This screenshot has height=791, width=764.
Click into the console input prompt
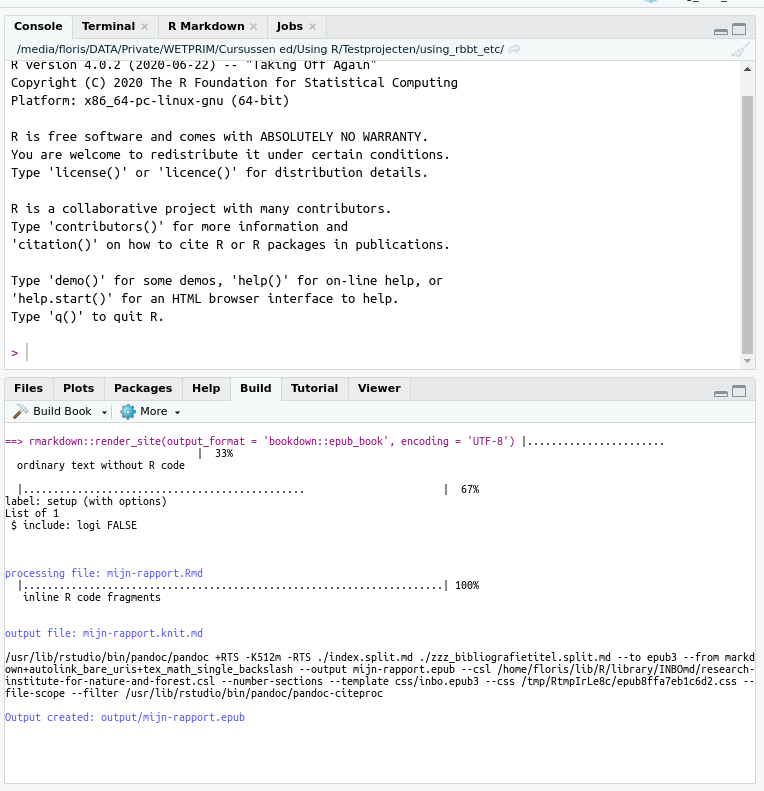pyautogui.click(x=373, y=353)
